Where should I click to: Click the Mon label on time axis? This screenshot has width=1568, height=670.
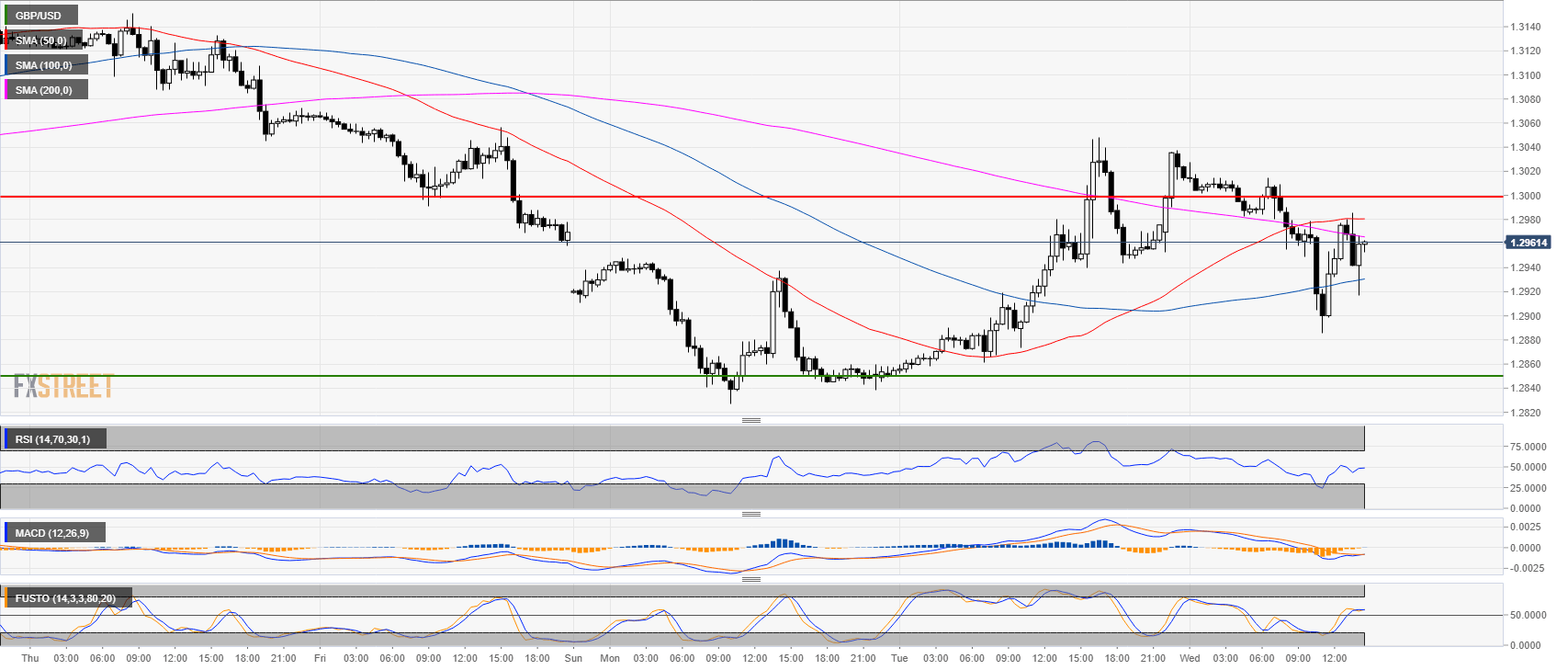click(610, 658)
